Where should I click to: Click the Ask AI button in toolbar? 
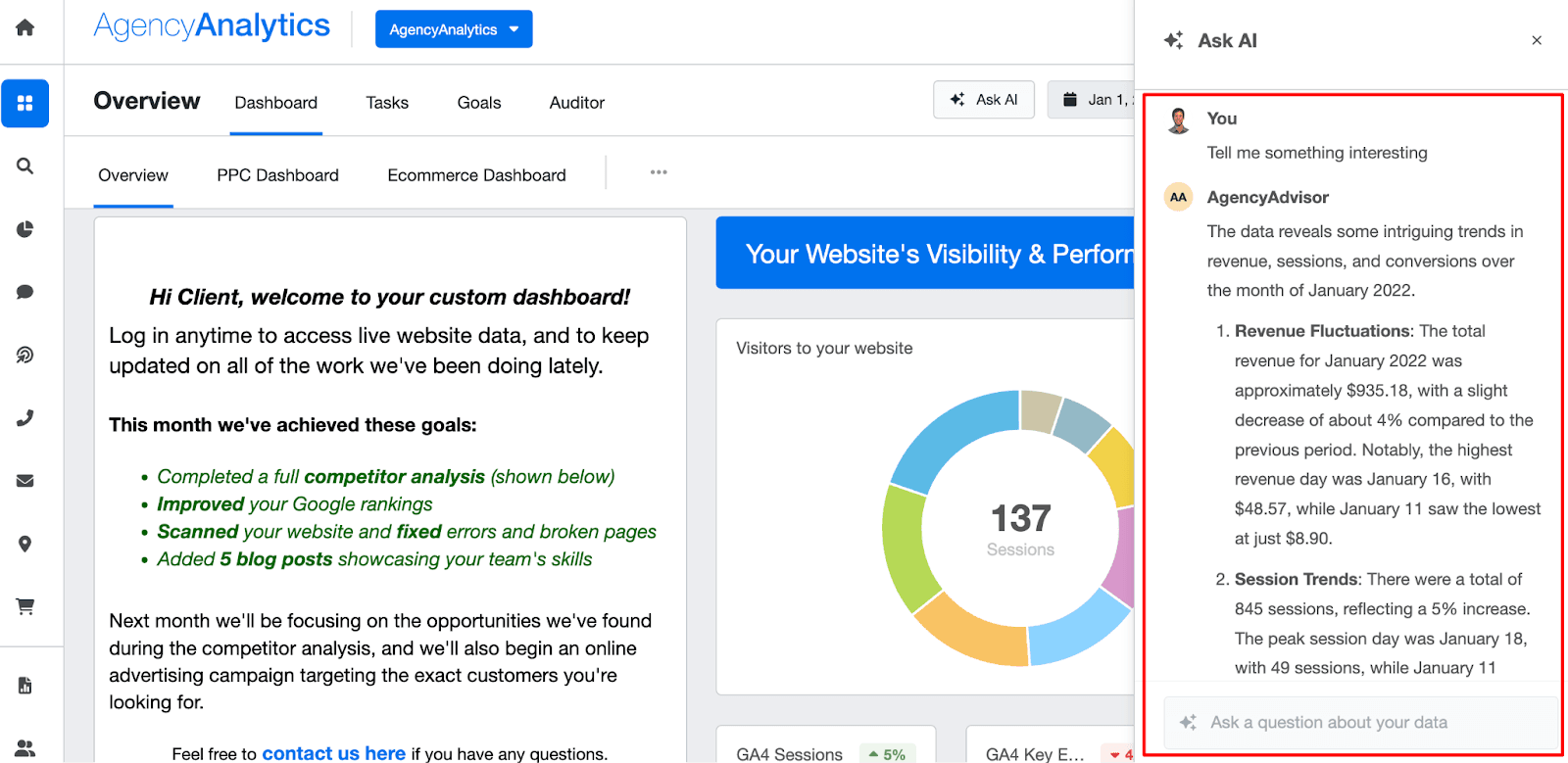pyautogui.click(x=984, y=100)
